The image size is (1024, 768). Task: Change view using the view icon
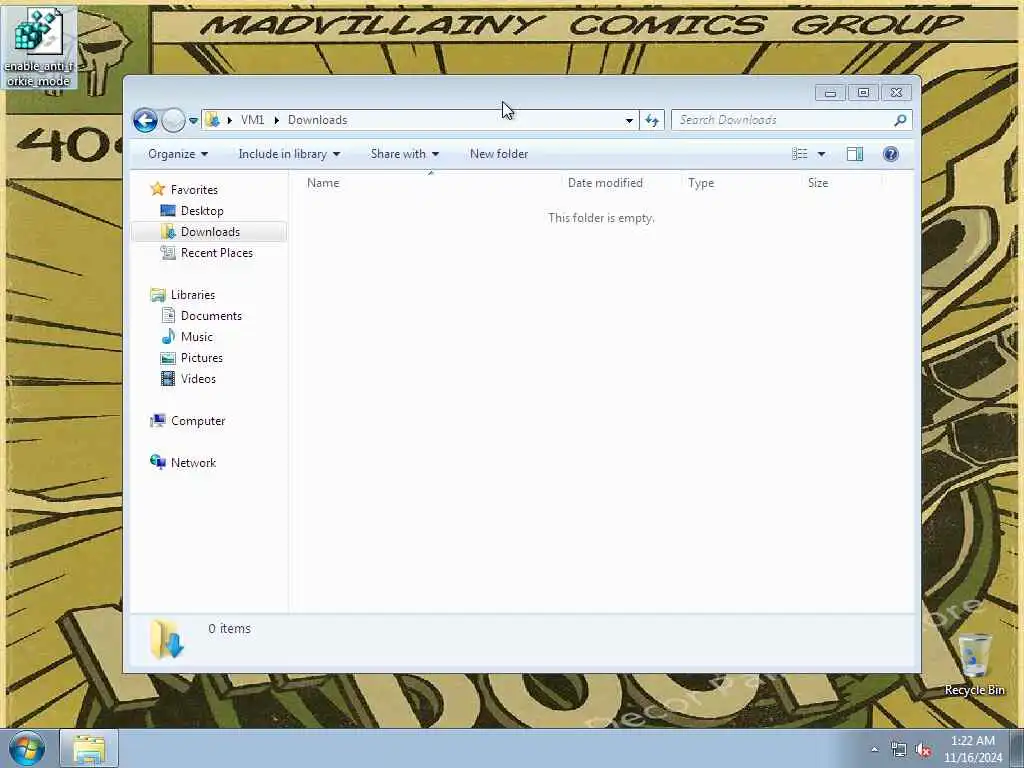[799, 154]
